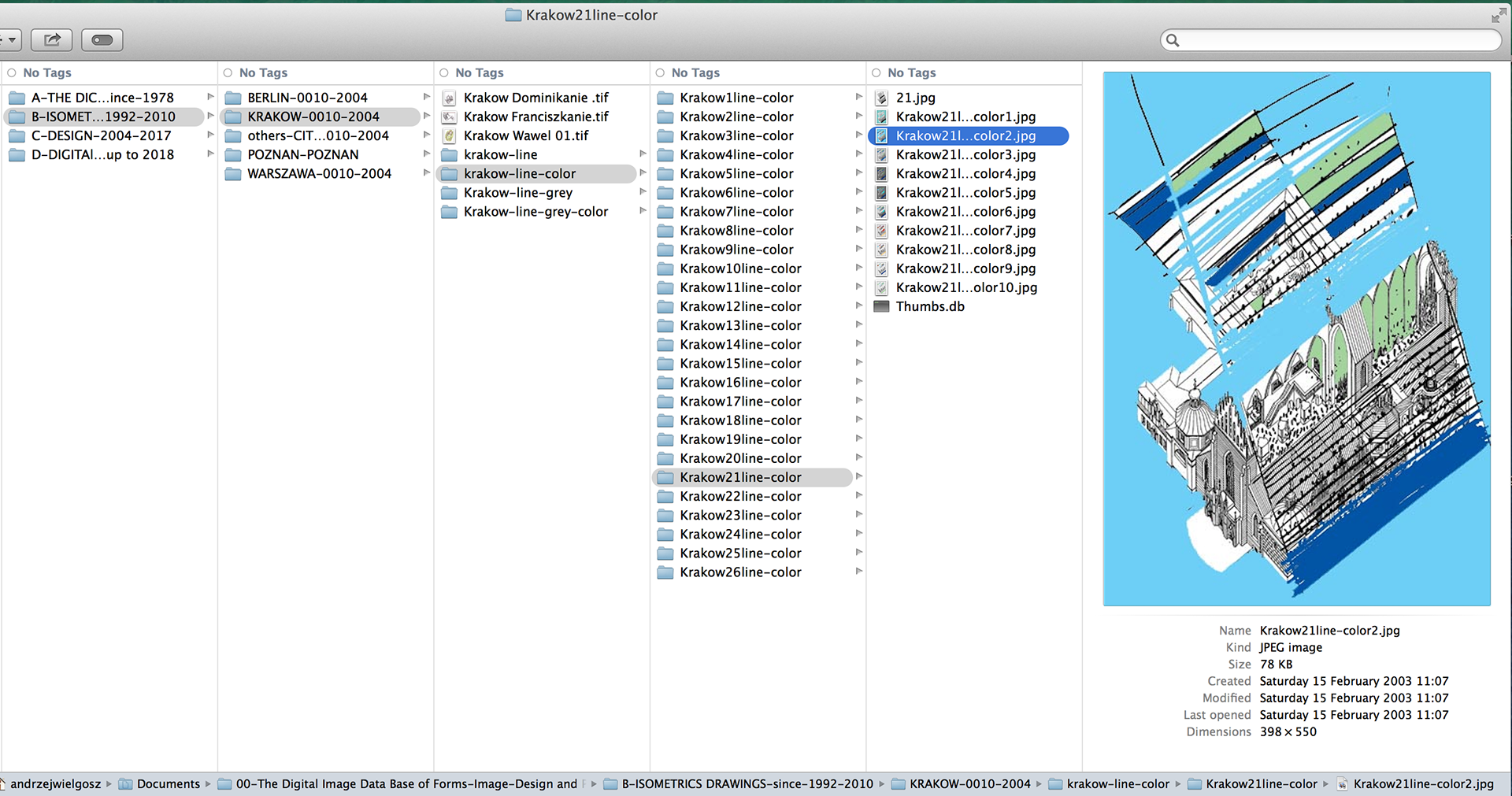This screenshot has width=1512, height=796.
Task: Select Krakow21l...color6.jpg in the file list
Action: tap(968, 212)
